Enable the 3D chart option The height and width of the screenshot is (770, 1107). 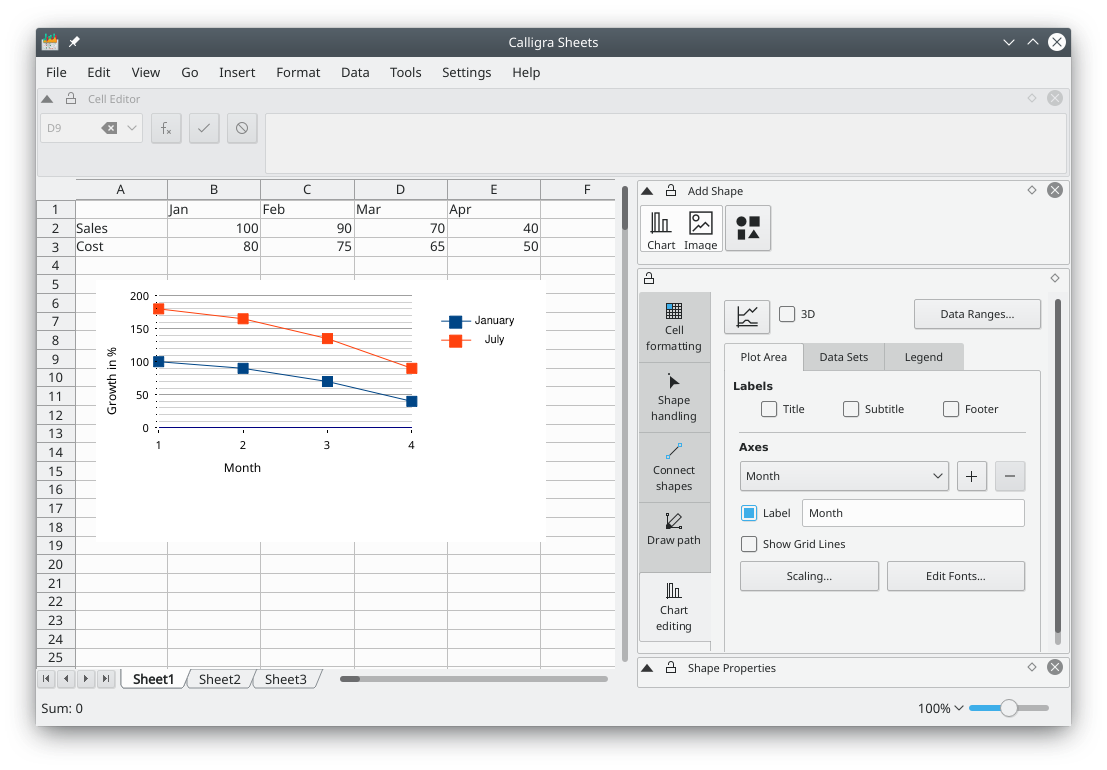[x=788, y=313]
